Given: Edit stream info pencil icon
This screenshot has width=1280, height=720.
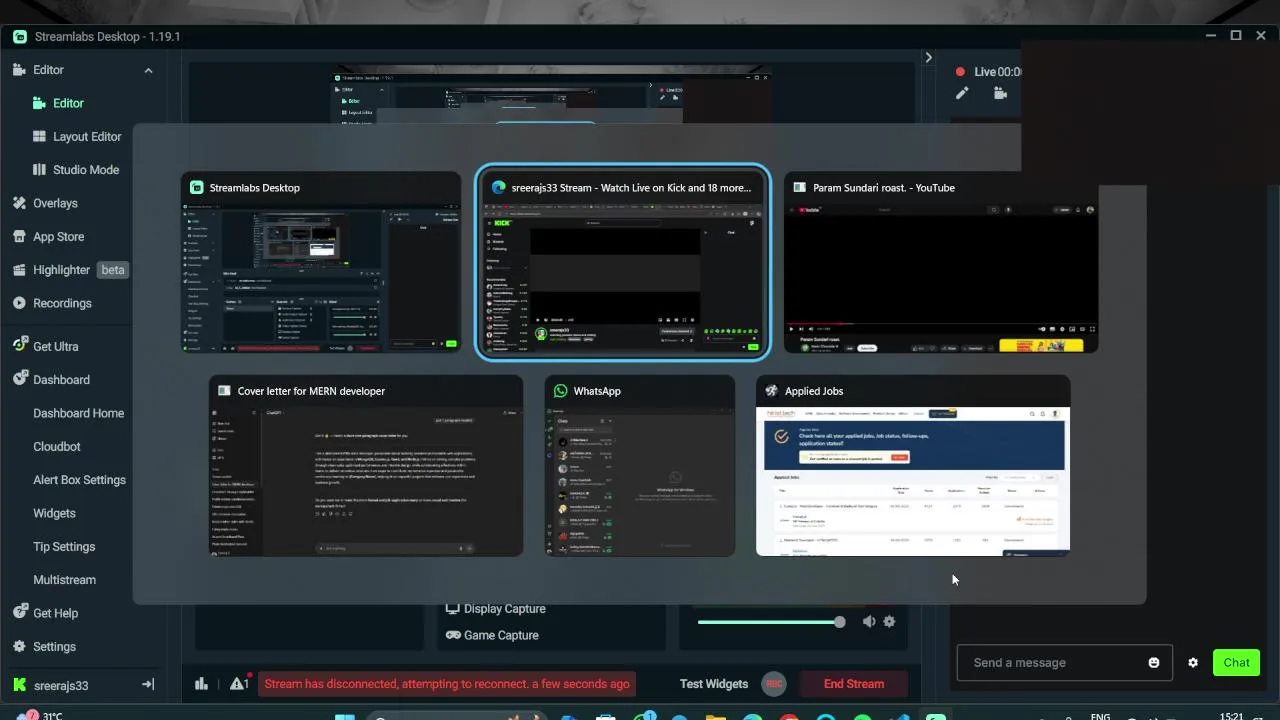Looking at the screenshot, I should (x=962, y=93).
